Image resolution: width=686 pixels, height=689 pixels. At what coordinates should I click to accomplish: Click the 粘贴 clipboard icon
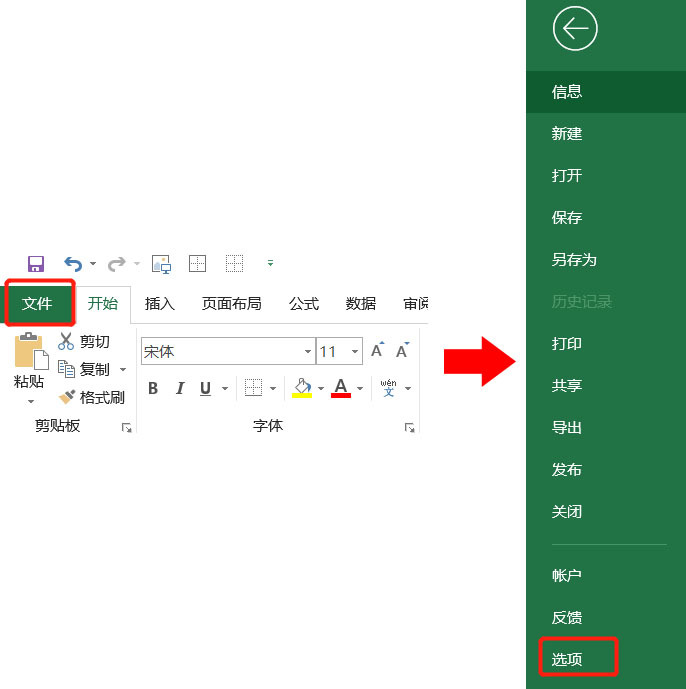(x=31, y=351)
